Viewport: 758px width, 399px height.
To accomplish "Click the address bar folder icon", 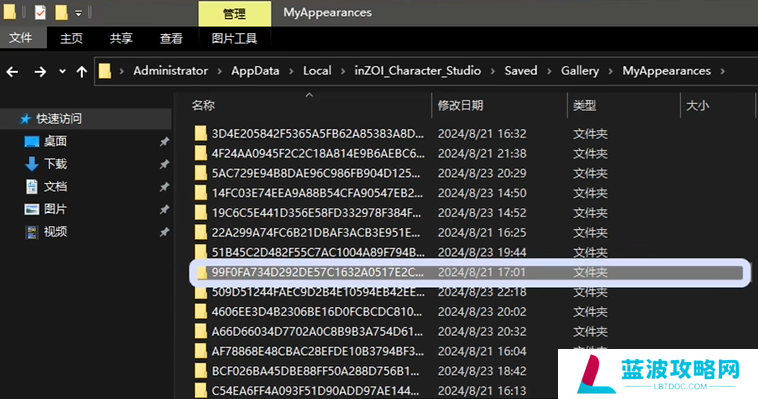I will 105,71.
